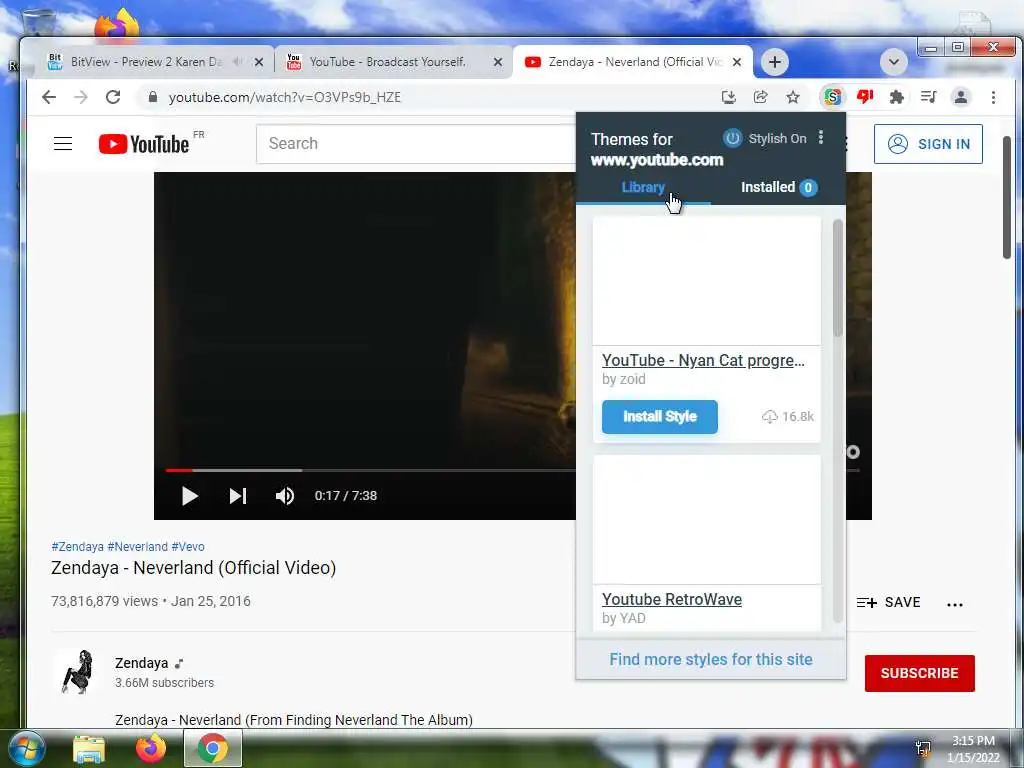Open the Extensions puzzle piece menu
This screenshot has height=768, width=1024.
pos(897,97)
